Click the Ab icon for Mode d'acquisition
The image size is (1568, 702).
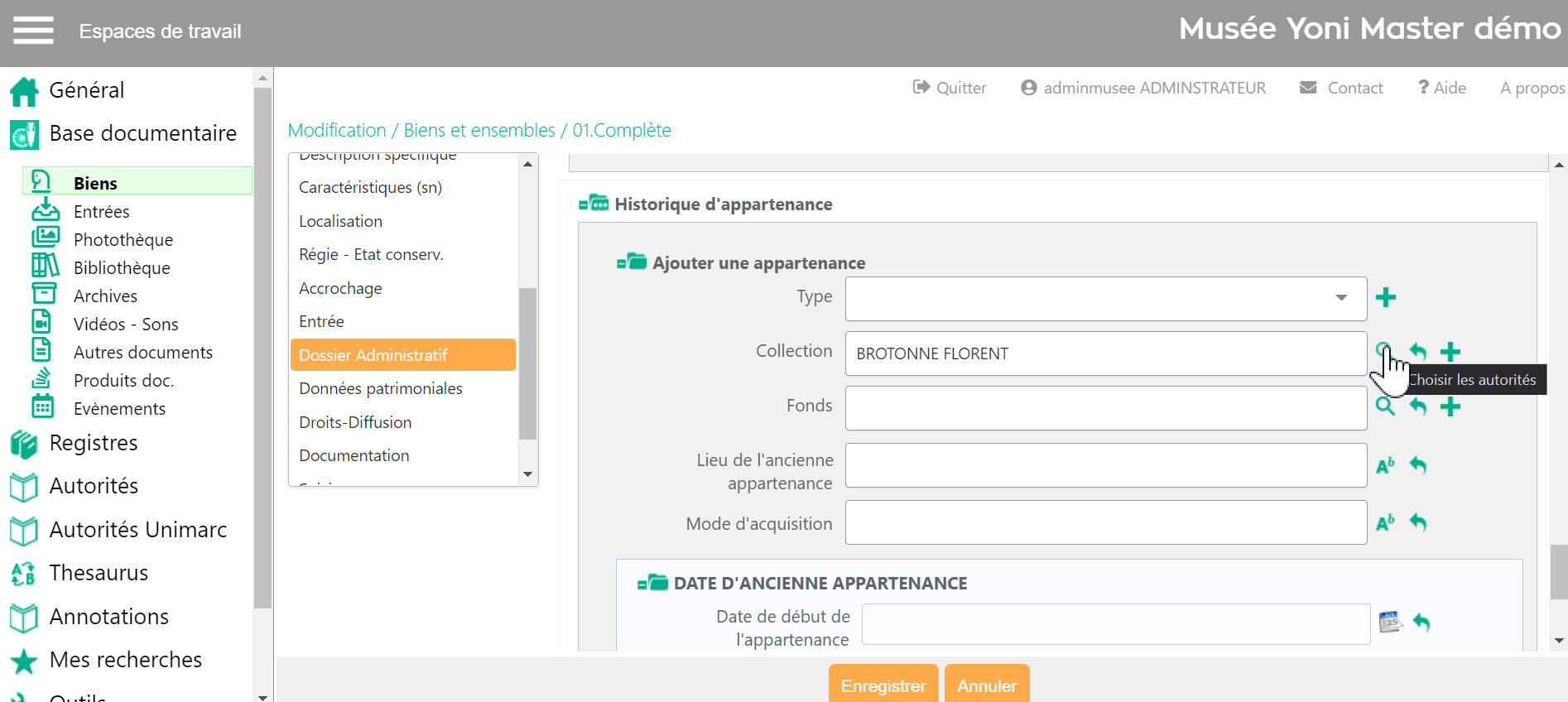click(x=1384, y=523)
